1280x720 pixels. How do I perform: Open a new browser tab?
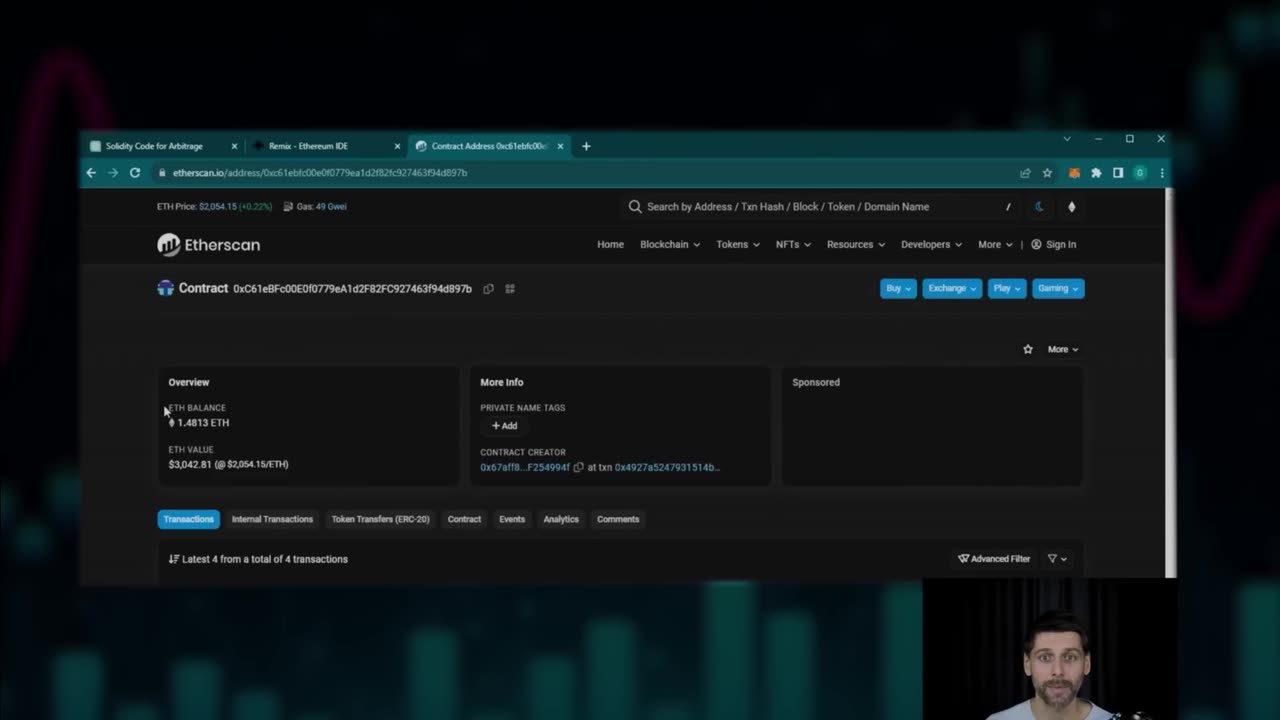click(x=586, y=146)
